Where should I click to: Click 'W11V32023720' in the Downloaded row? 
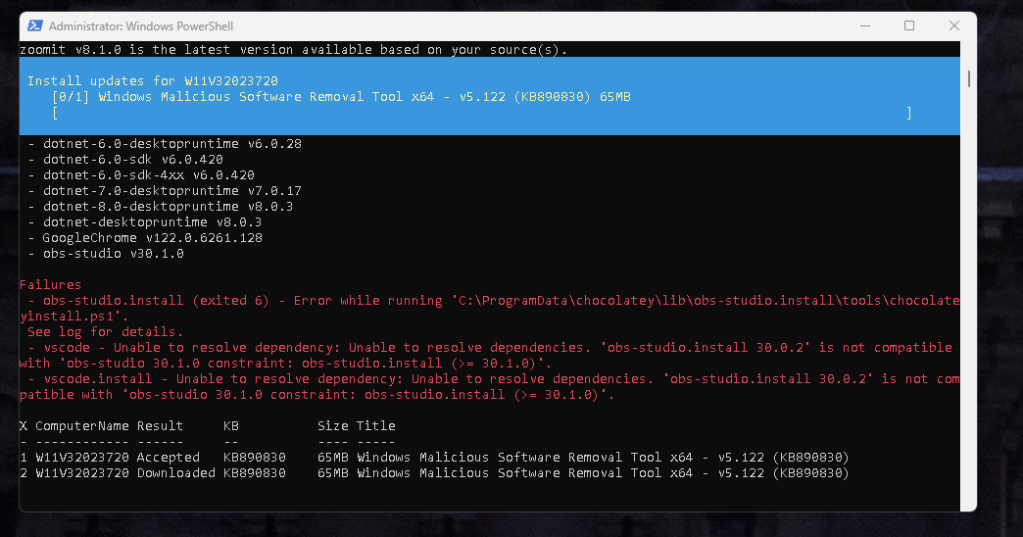pyautogui.click(x=82, y=472)
